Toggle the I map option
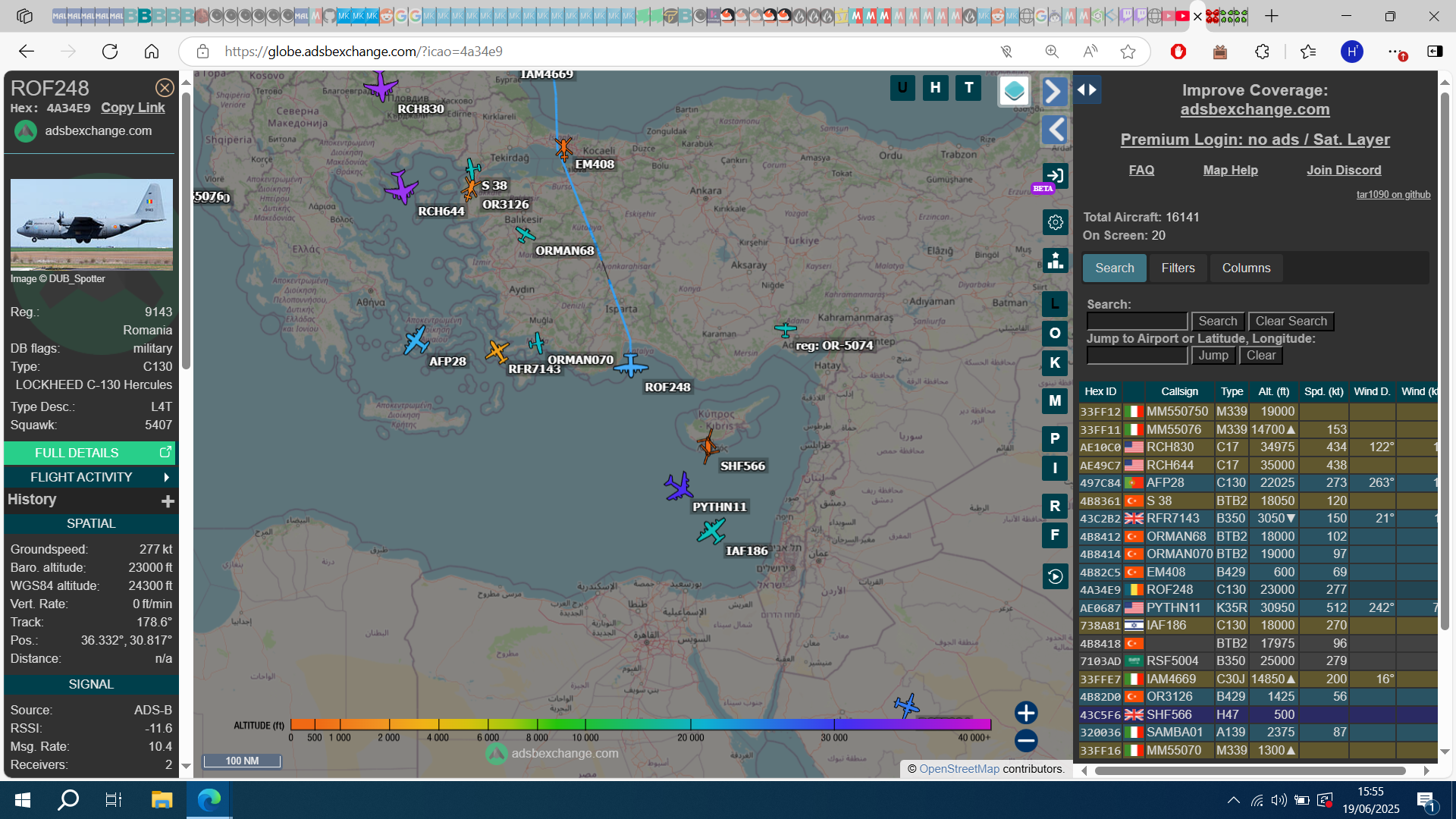 (x=1055, y=468)
